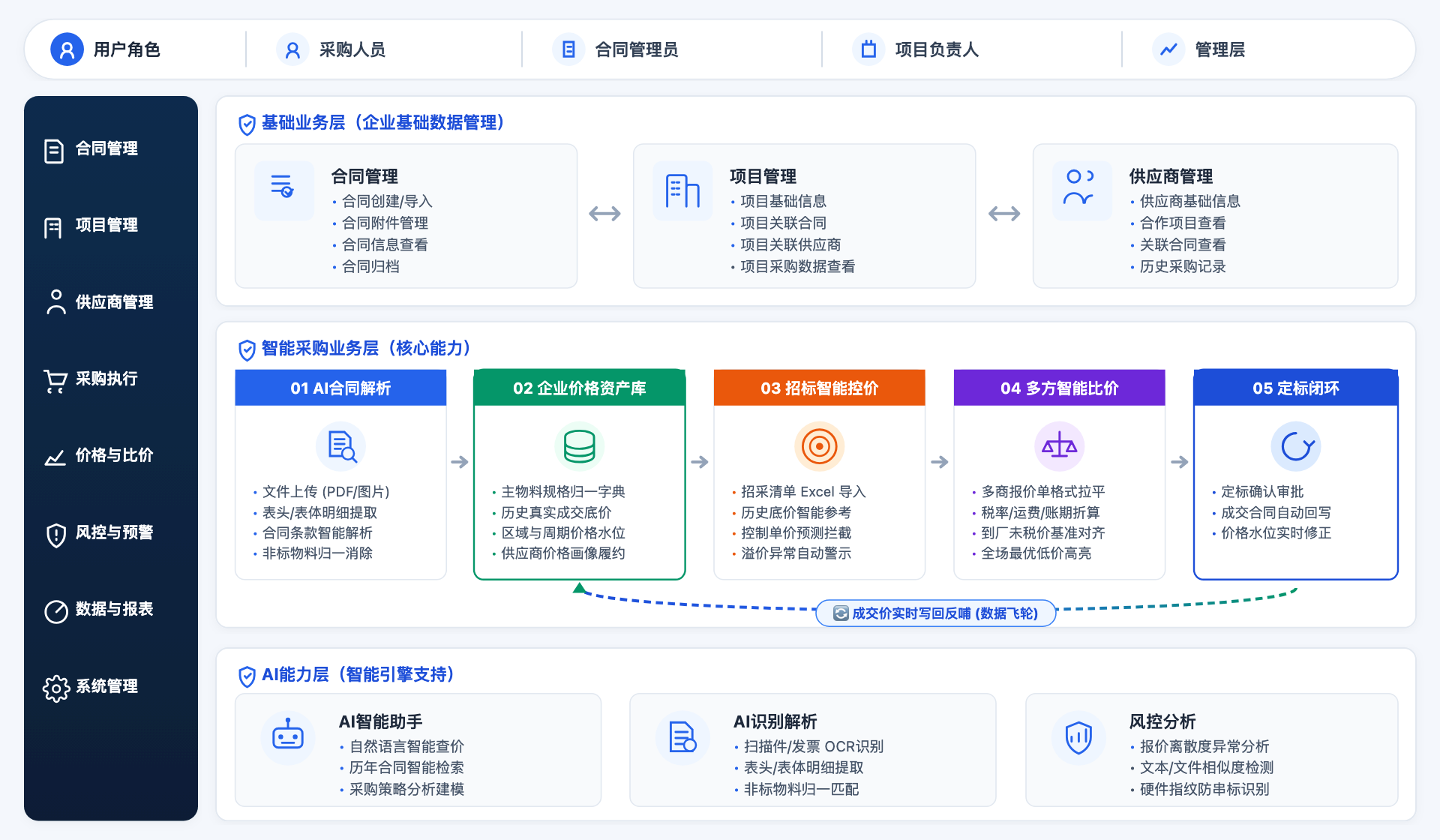Click the 定标闭环 refresh cycle icon
This screenshot has width=1440, height=840.
[x=1295, y=446]
